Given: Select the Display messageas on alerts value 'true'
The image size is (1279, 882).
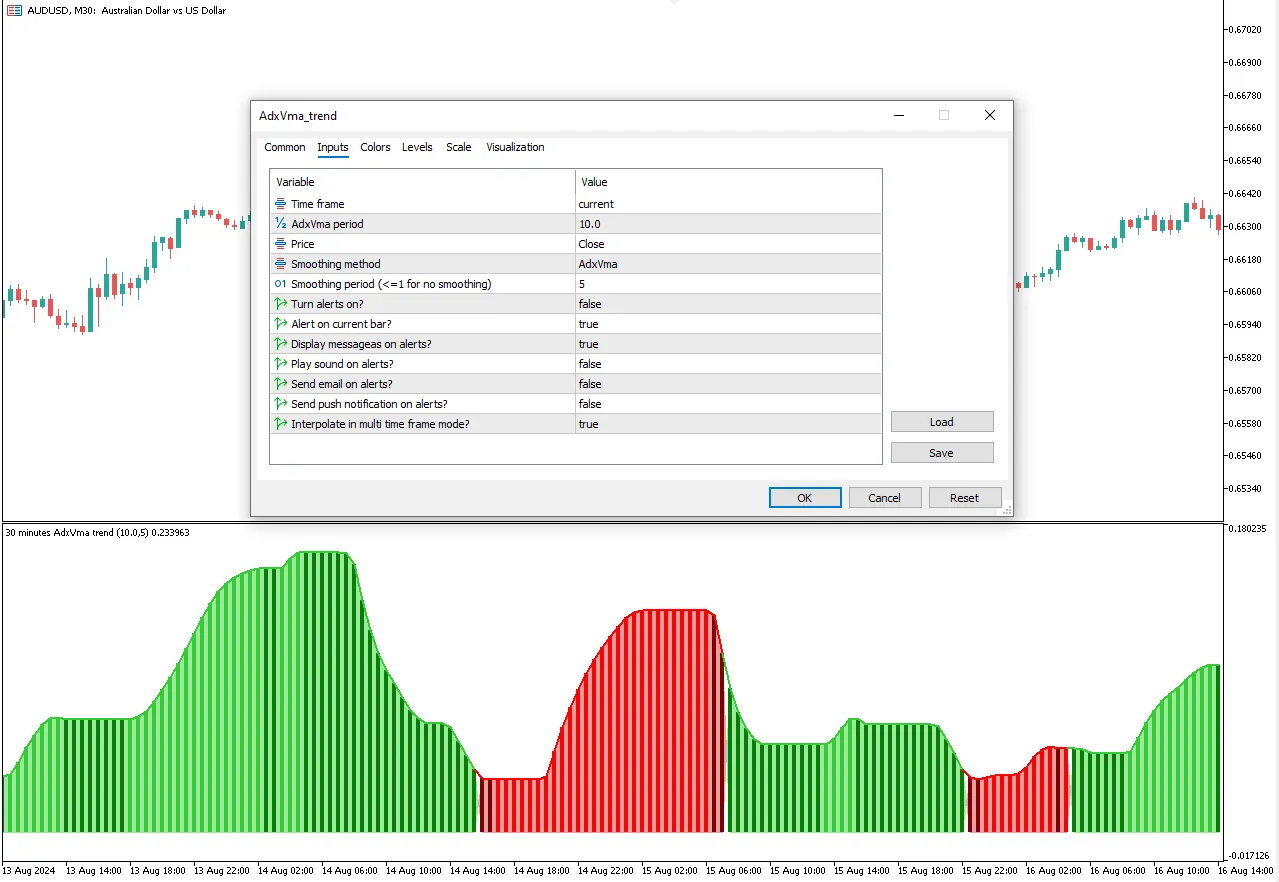Looking at the screenshot, I should 588,344.
